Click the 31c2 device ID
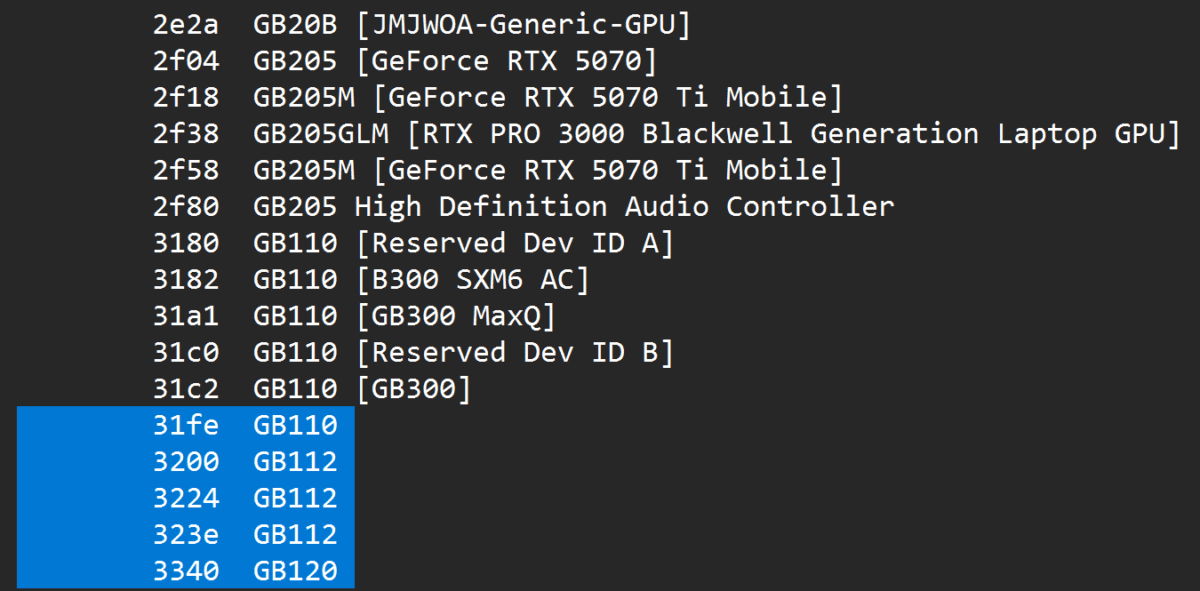 pyautogui.click(x=186, y=388)
